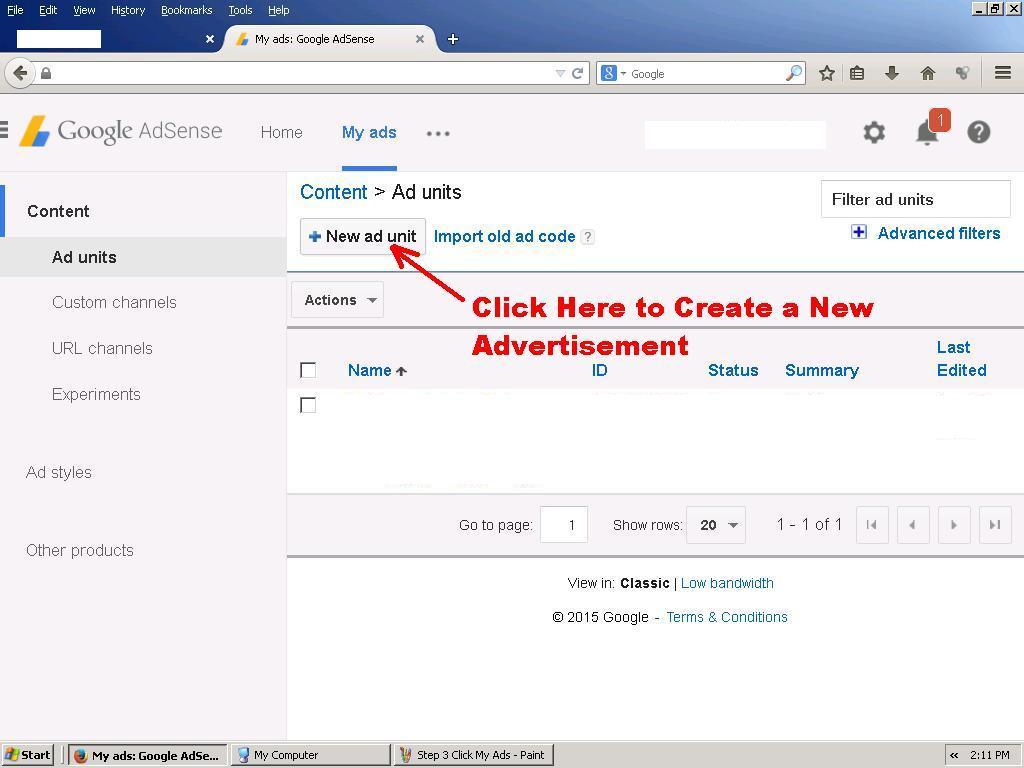Click the Google AdSense logo

[121, 131]
